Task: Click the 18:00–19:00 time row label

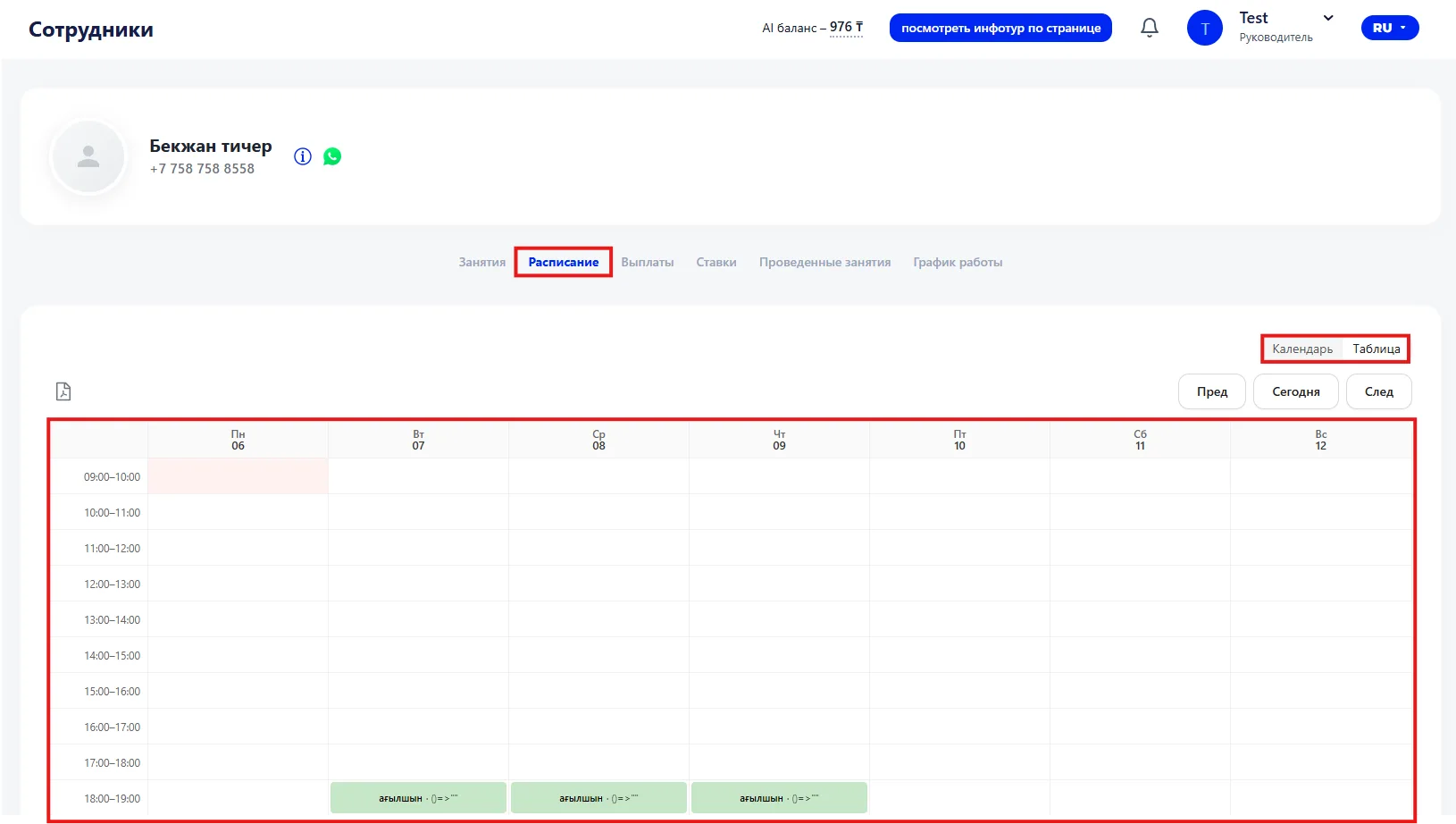Action: [x=112, y=798]
